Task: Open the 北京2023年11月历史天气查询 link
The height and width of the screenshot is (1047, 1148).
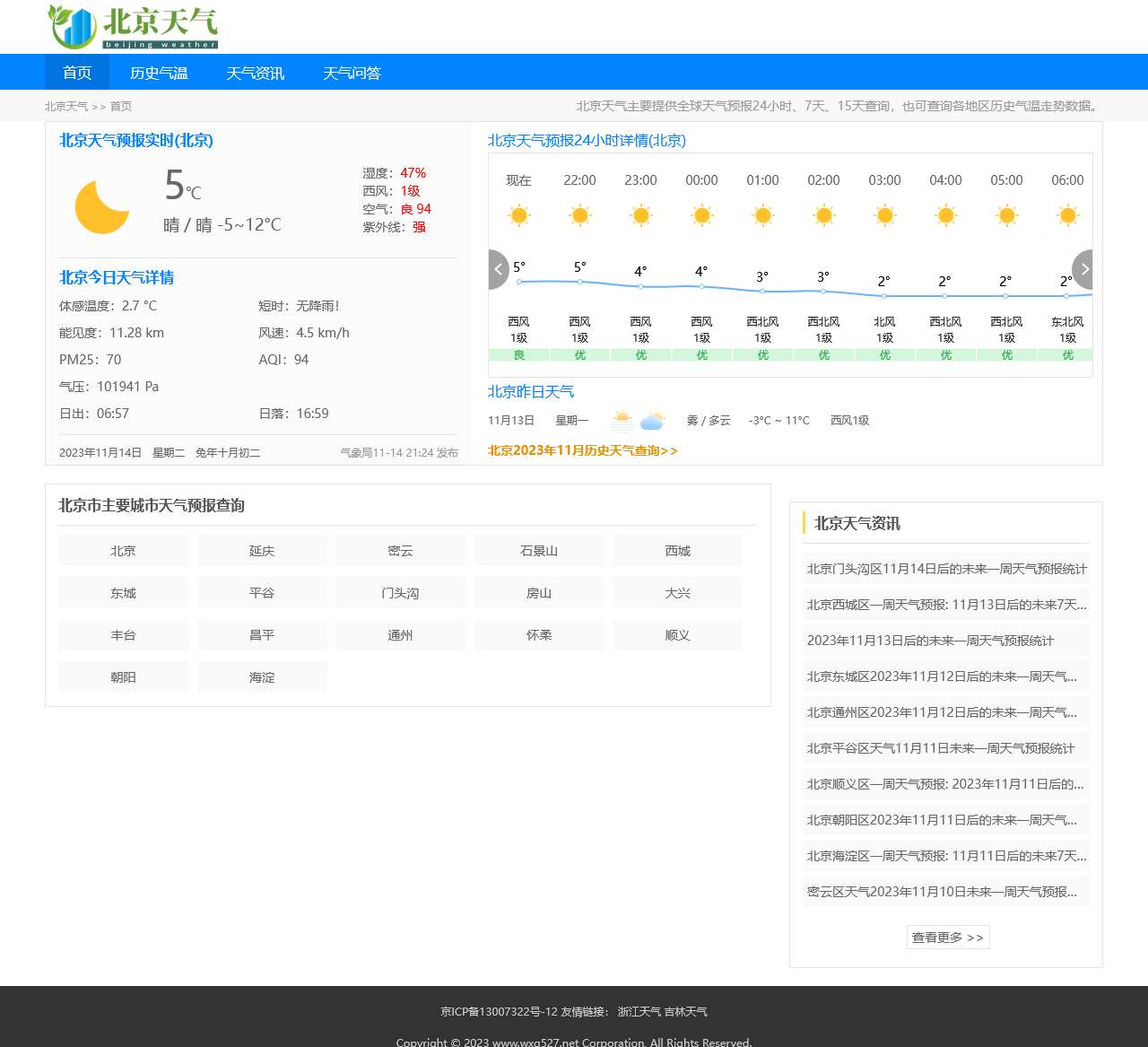Action: [x=581, y=452]
